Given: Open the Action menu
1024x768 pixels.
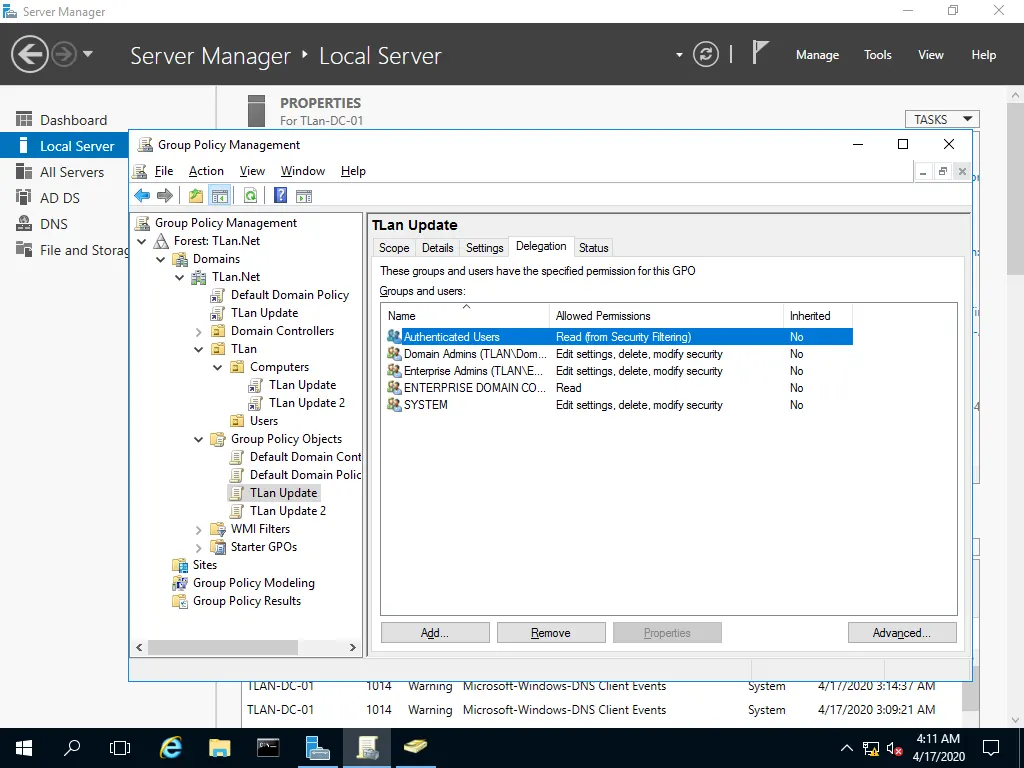Looking at the screenshot, I should (x=206, y=170).
